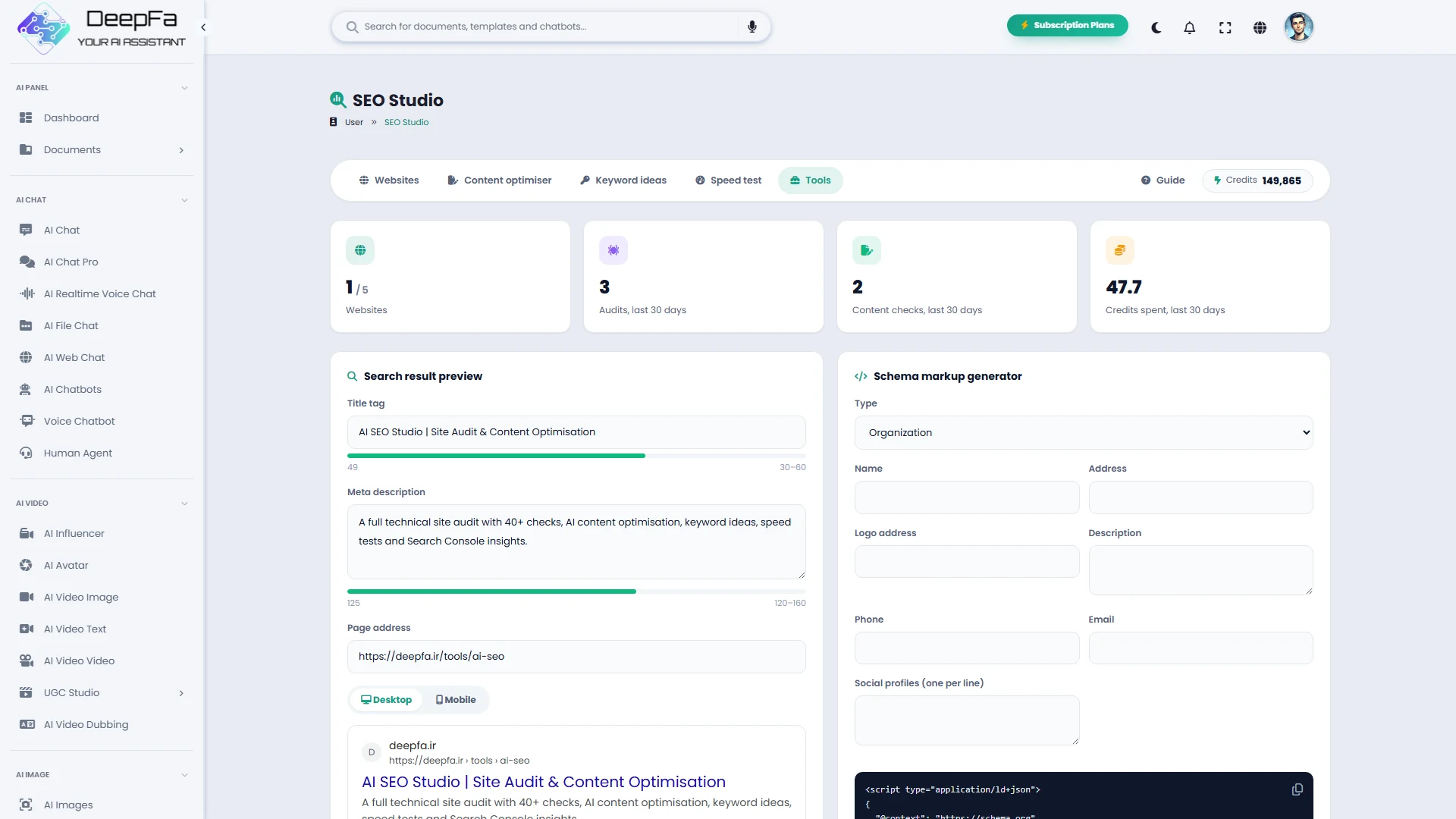Switch to Keyword ideas tab
The image size is (1456, 819).
coord(623,180)
